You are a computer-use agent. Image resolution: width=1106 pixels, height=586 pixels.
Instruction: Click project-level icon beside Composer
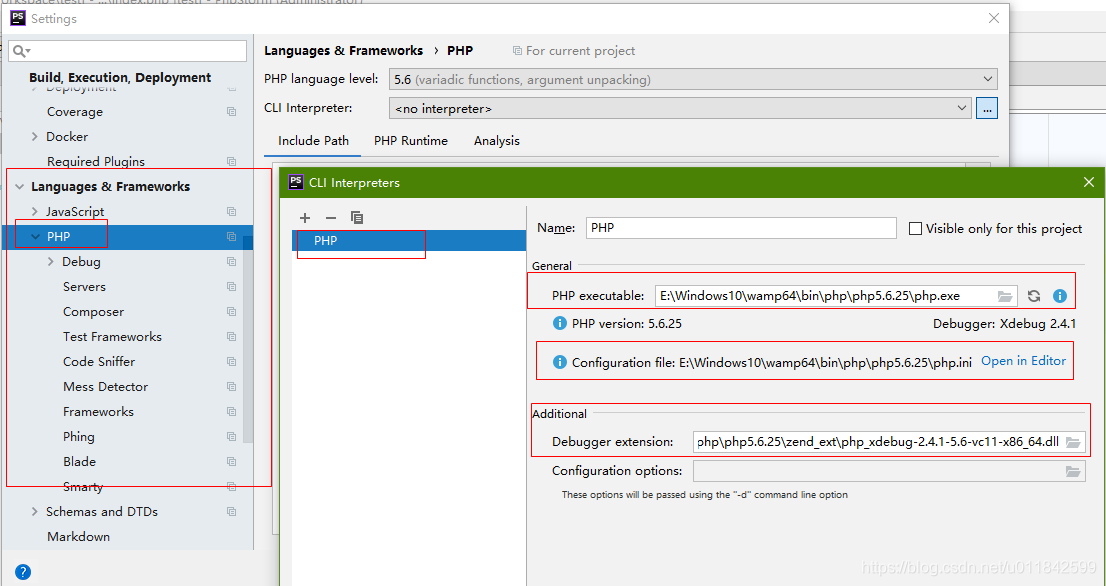point(231,312)
